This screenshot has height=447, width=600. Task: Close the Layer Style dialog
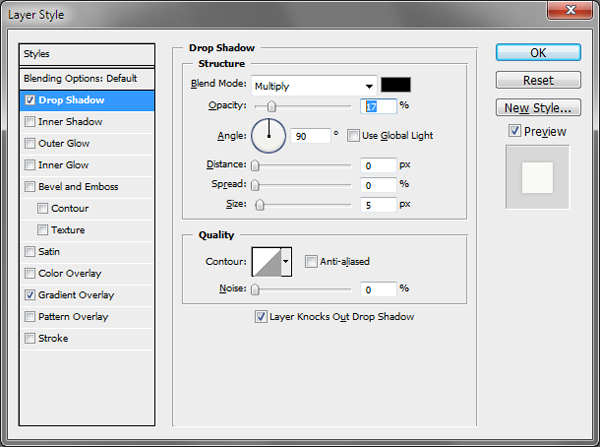[x=570, y=10]
